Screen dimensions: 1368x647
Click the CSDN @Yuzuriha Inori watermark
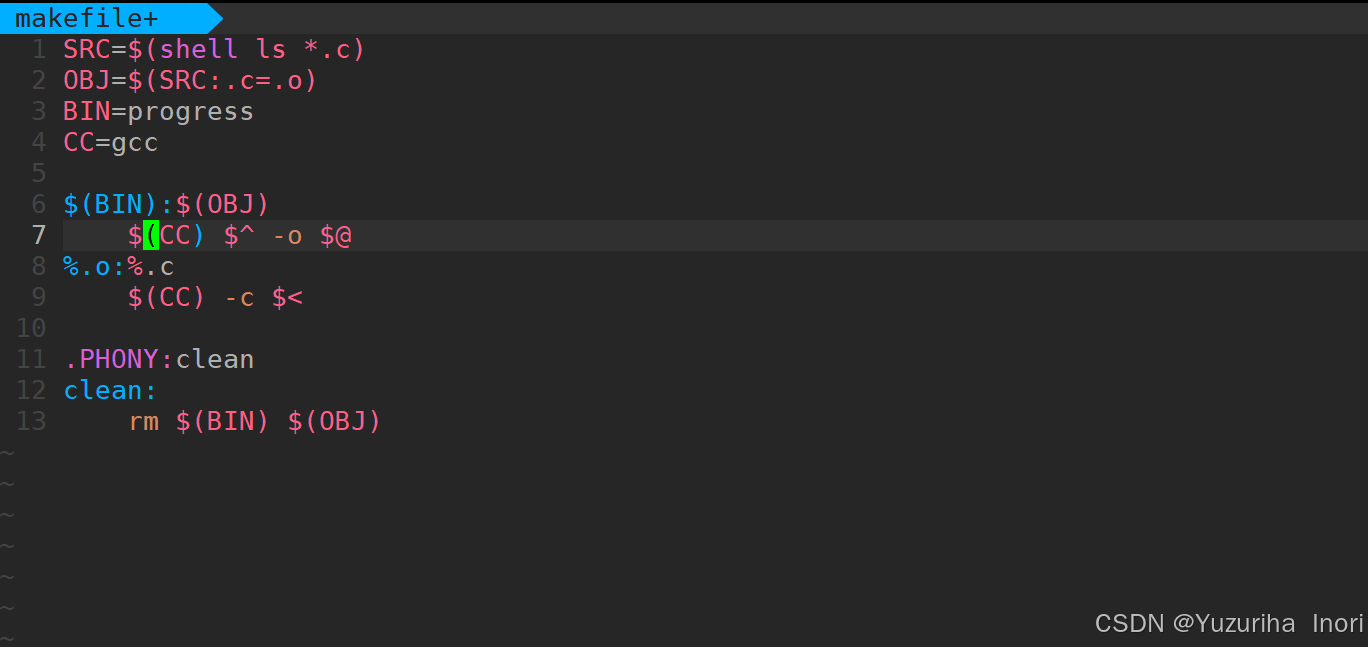[x=1229, y=623]
